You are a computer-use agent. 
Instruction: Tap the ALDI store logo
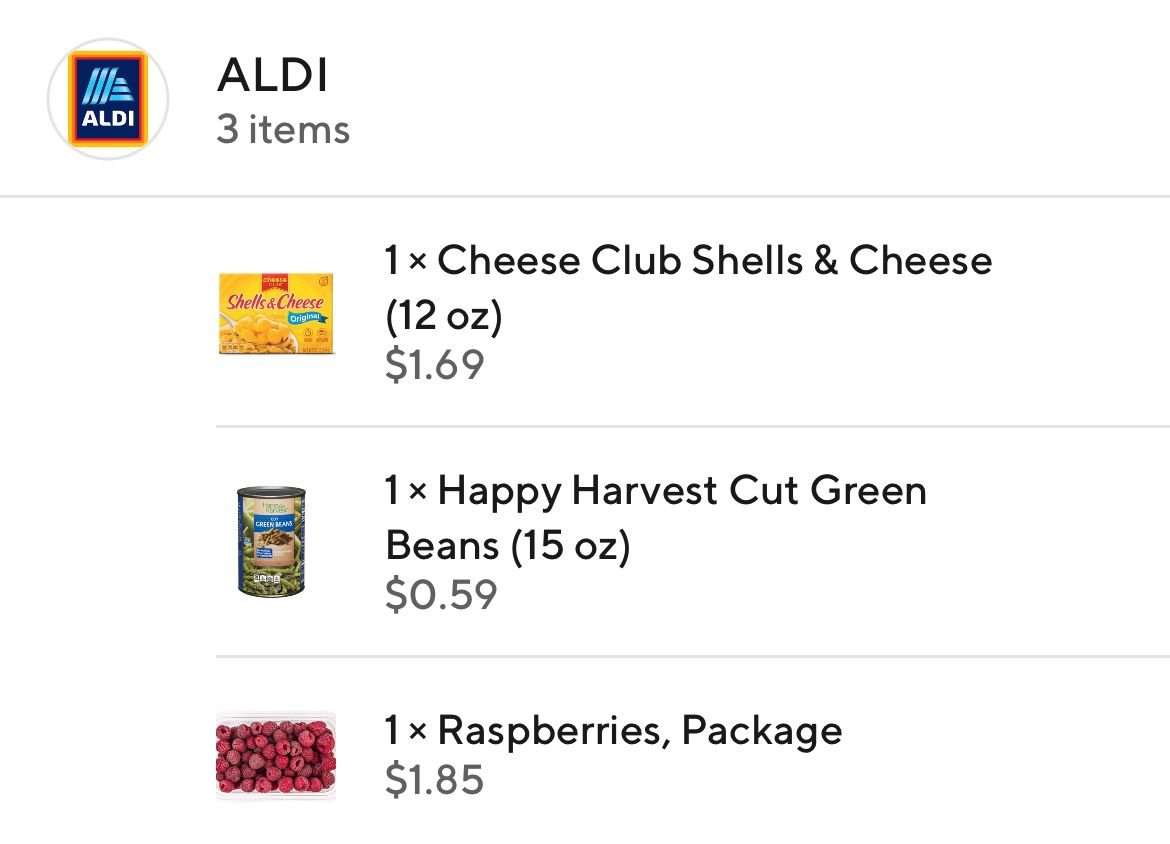pos(108,99)
